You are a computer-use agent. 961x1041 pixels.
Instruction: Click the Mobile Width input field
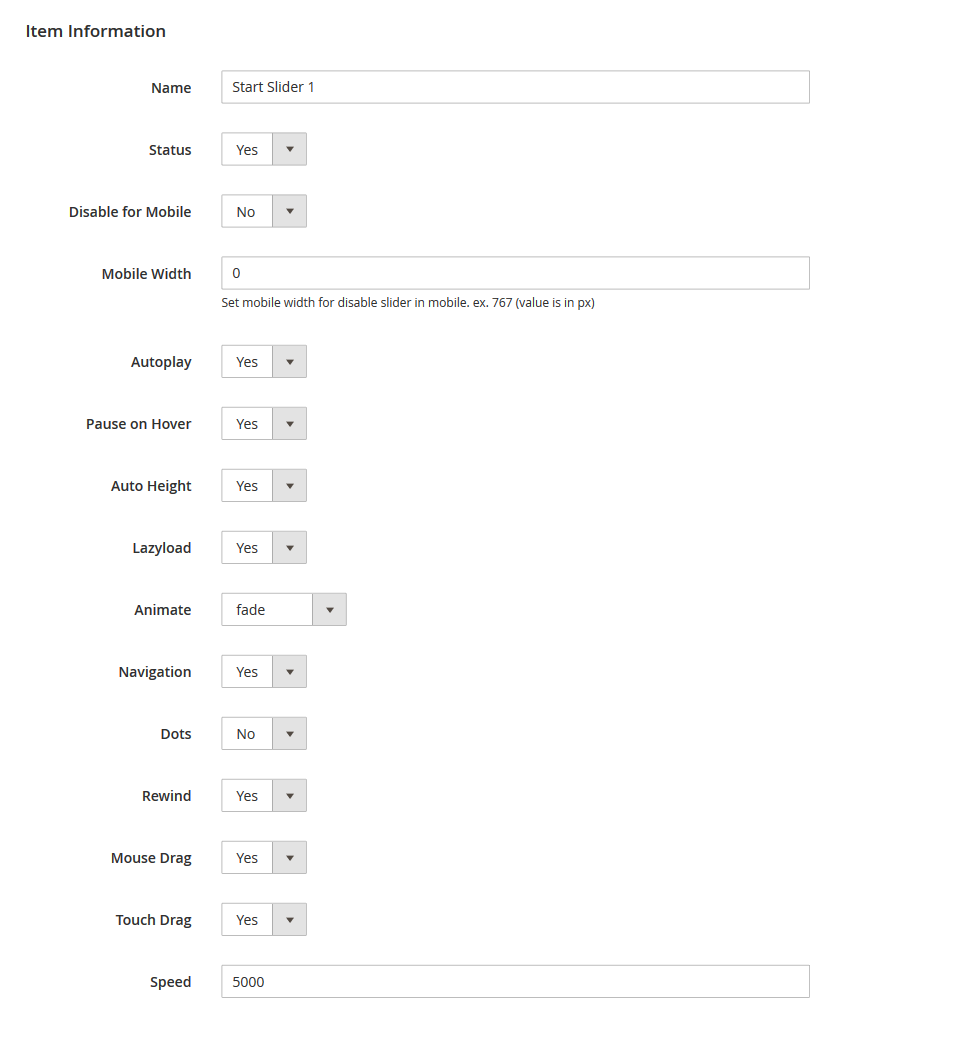(x=515, y=273)
